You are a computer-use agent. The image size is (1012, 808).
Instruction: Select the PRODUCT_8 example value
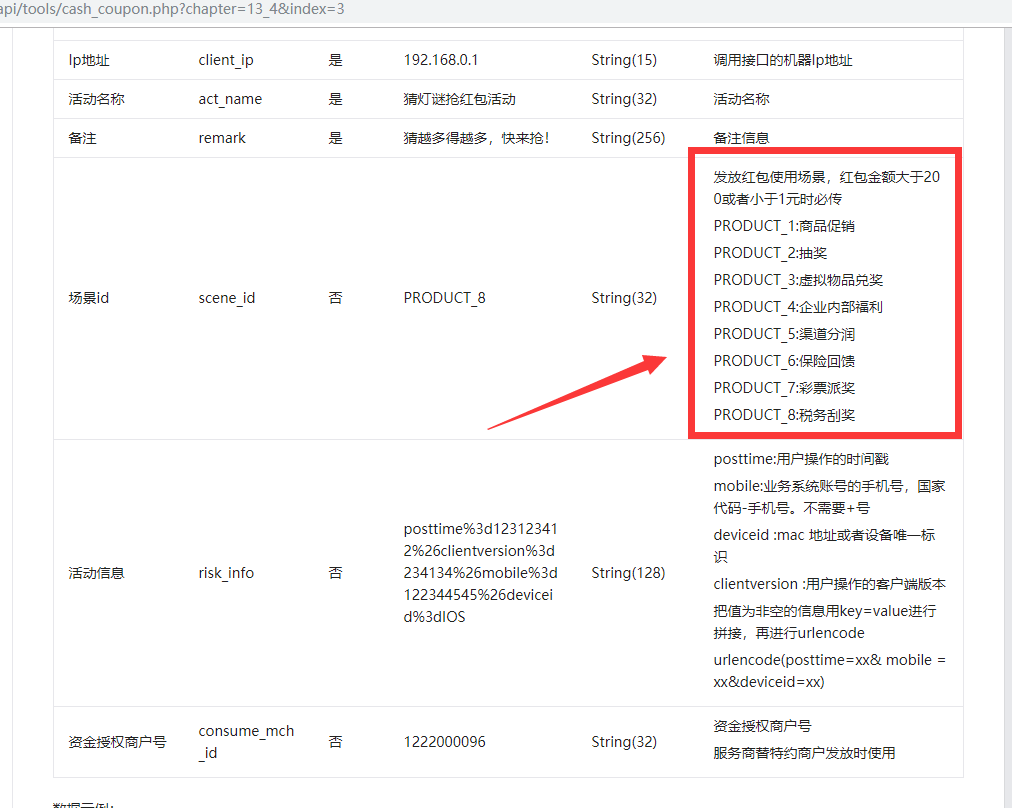tap(444, 298)
